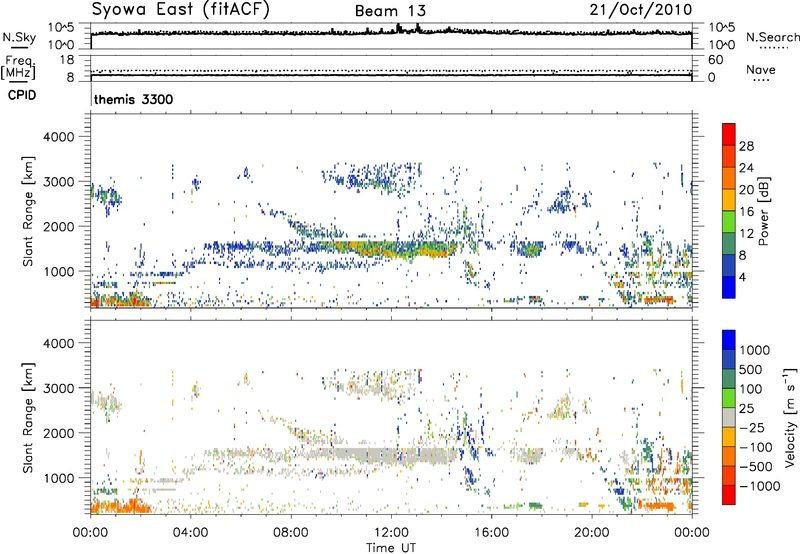Click the date '21/Oct/2010'
The image size is (800, 554).
tap(641, 10)
